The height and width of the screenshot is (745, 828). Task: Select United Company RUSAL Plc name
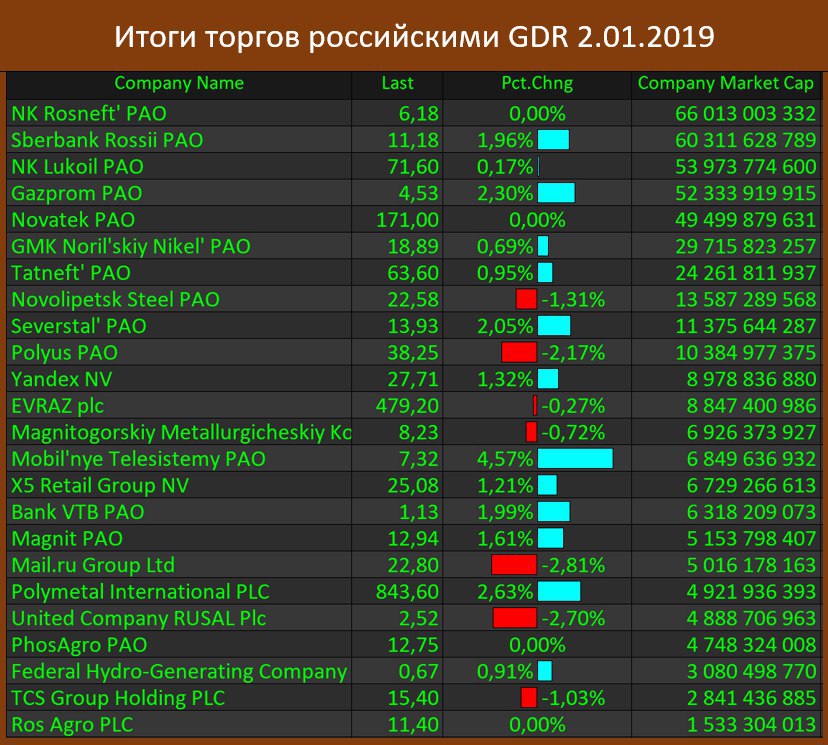point(139,618)
